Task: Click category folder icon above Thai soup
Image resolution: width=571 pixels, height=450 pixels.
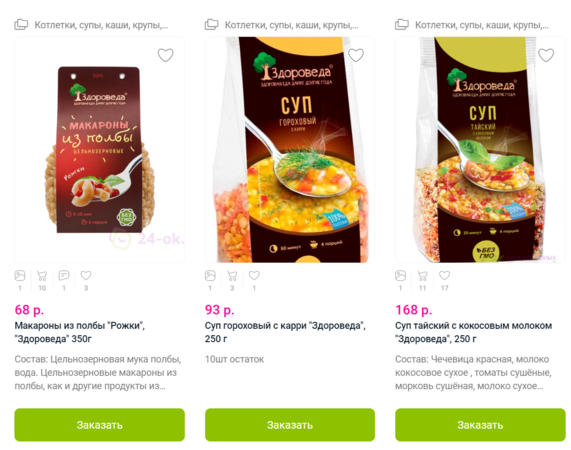Action: pyautogui.click(x=402, y=25)
